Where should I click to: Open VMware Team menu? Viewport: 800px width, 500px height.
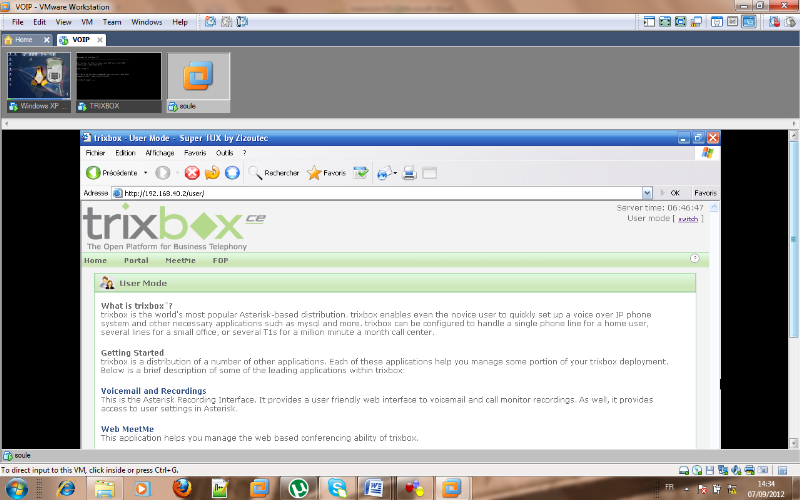pos(112,22)
